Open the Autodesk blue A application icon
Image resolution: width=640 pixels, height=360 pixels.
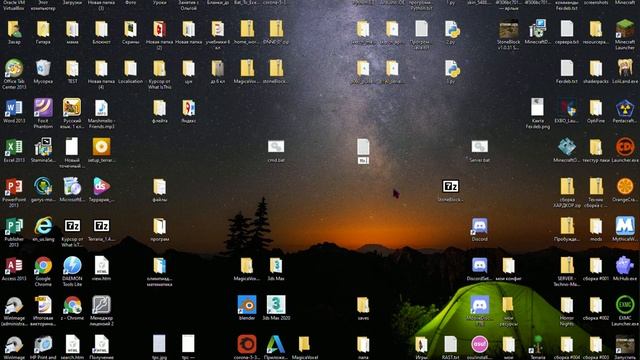tap(276, 344)
